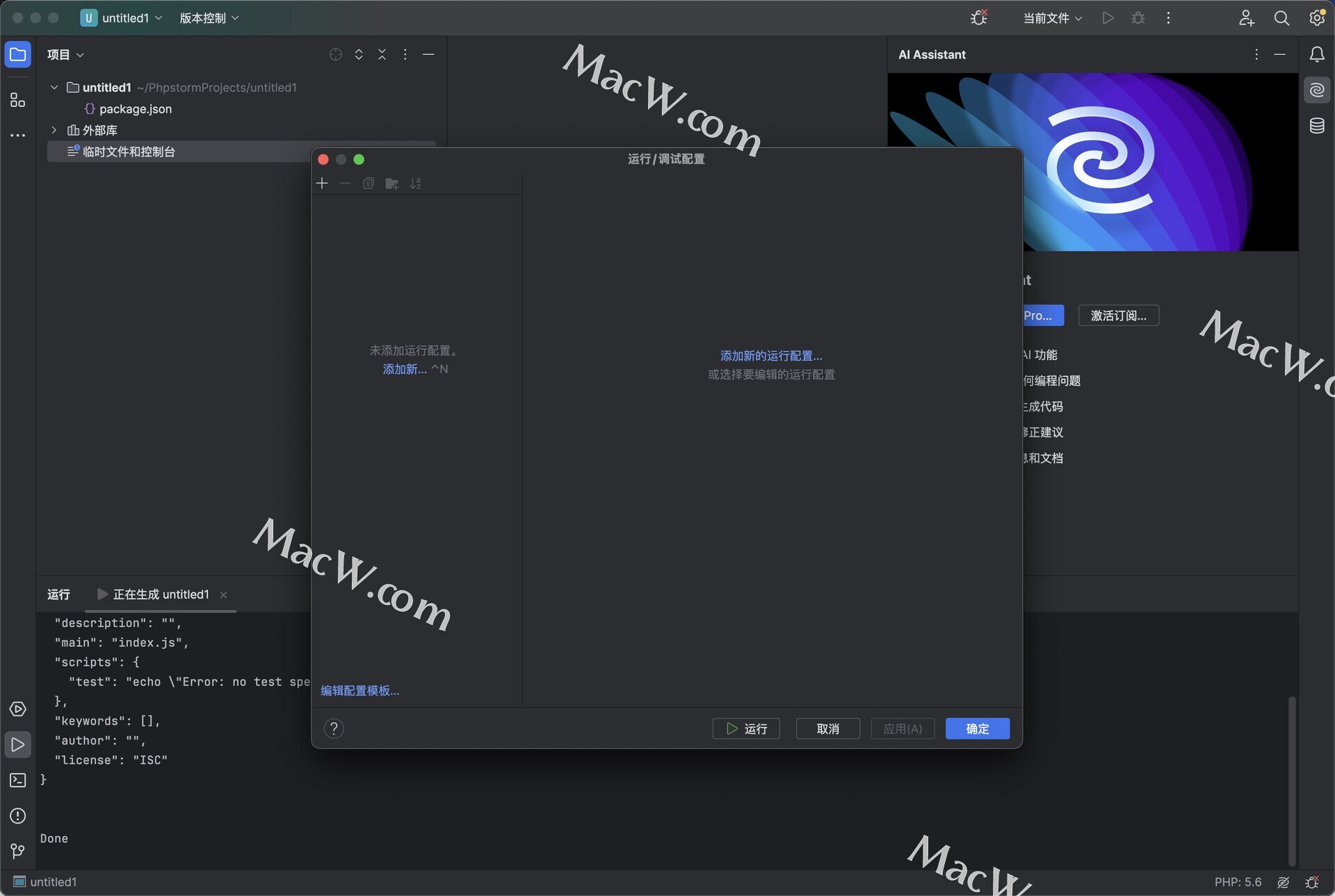1335x896 pixels.
Task: Open the Git tool window icon
Action: [18, 851]
